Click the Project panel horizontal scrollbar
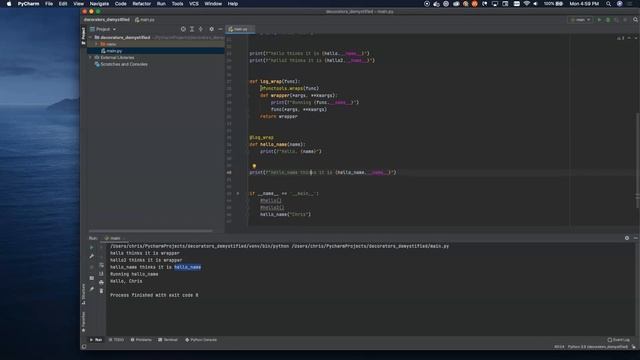The width and height of the screenshot is (640, 360). (x=151, y=231)
